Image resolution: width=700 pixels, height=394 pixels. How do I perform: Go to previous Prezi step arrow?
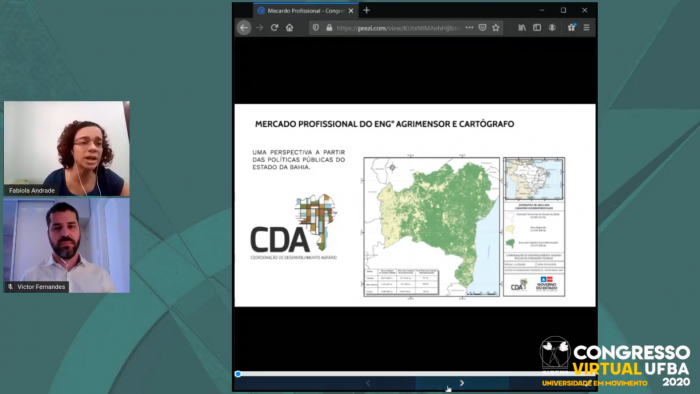point(368,383)
